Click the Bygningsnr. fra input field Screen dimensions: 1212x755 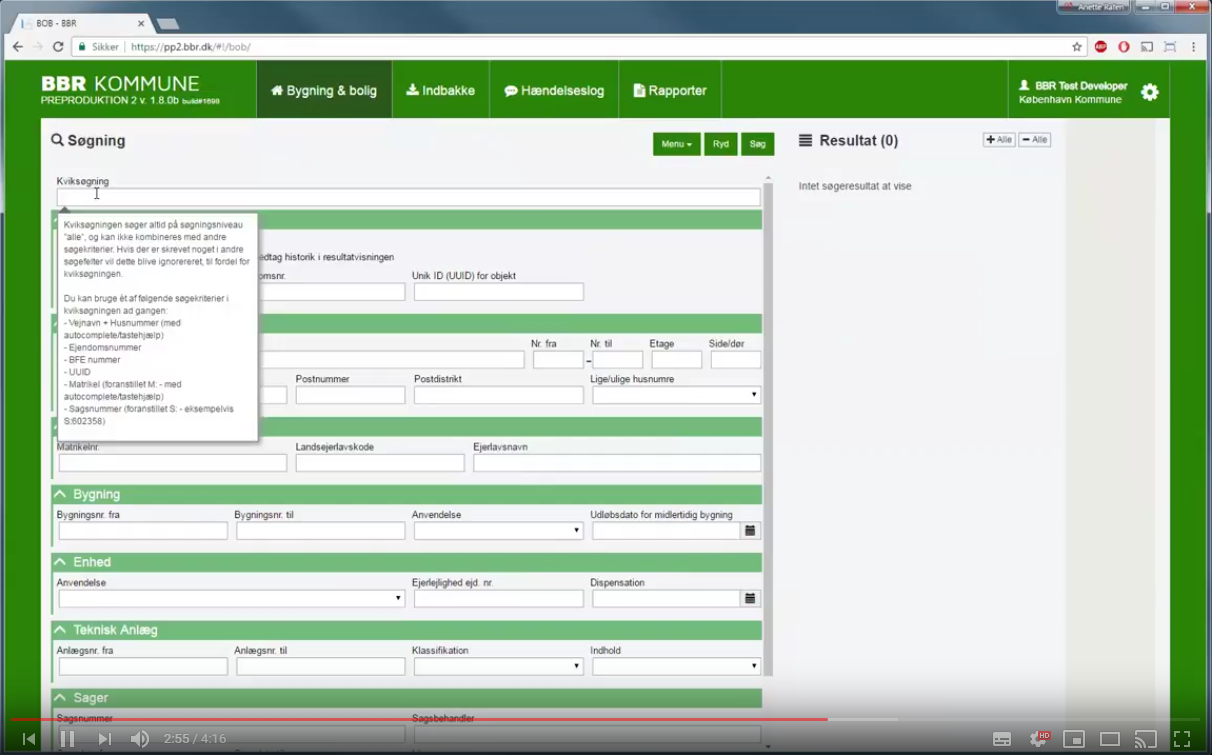coord(143,531)
